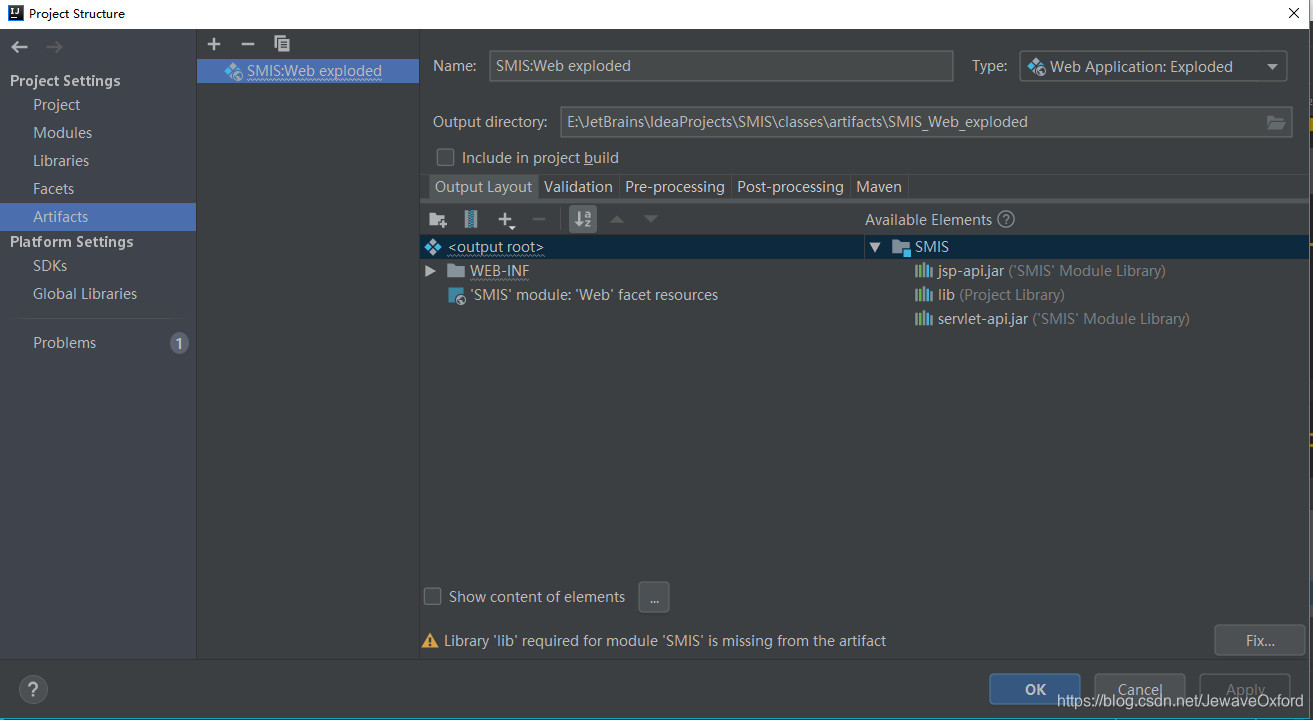Screen dimensions: 1313x720
Task: Move element up arrow
Action: 617,219
